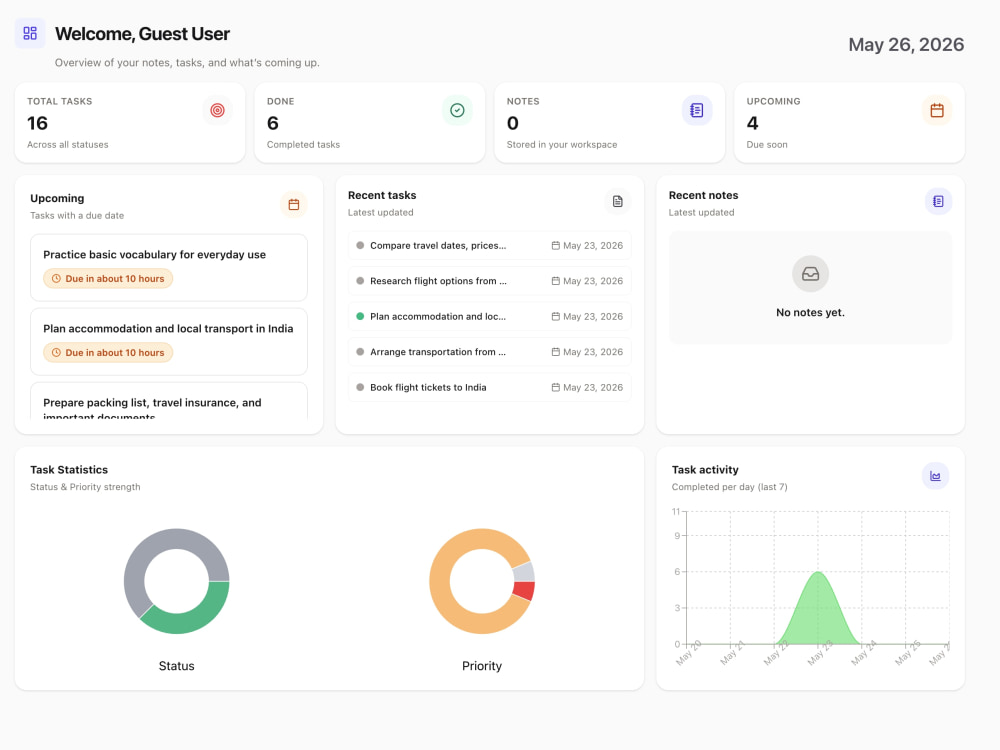Click the notebook icon in Recent notes panel

938,202
